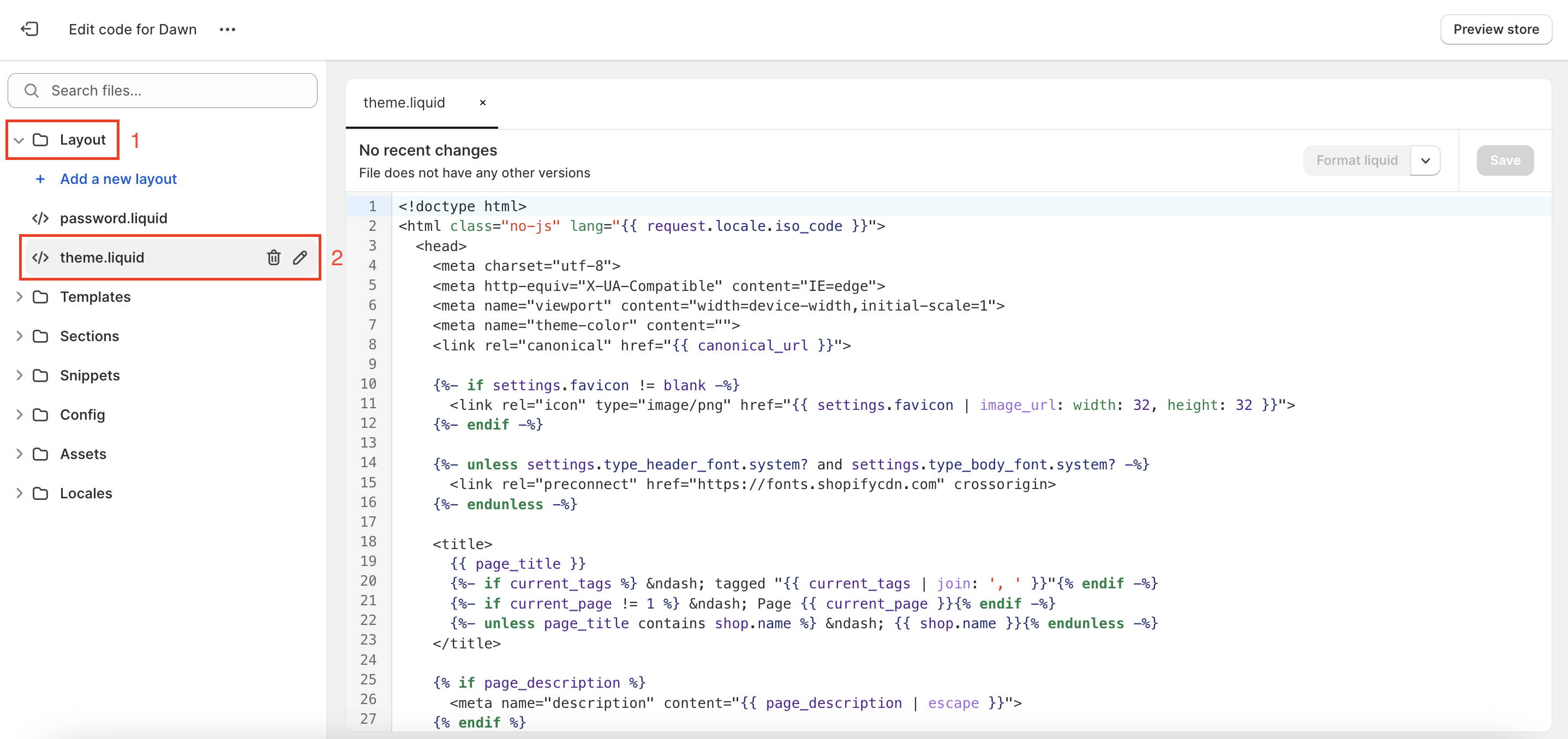
Task: Open the Format liquid dropdown arrow
Action: (1426, 160)
